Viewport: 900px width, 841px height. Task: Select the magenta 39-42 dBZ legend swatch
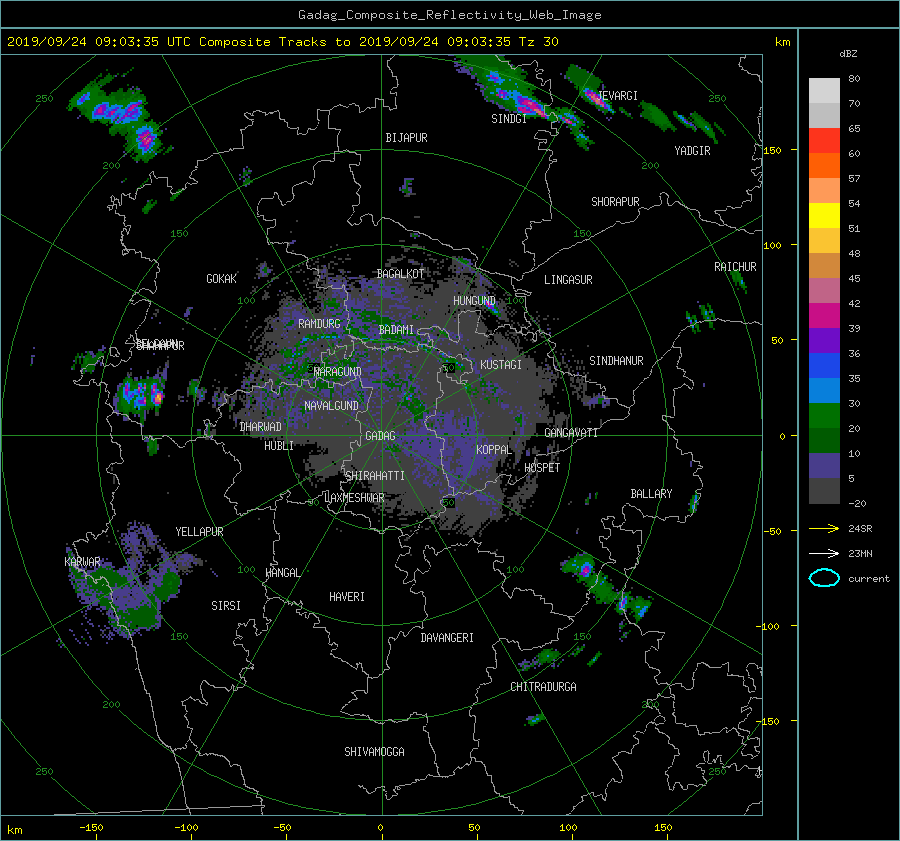(x=824, y=315)
